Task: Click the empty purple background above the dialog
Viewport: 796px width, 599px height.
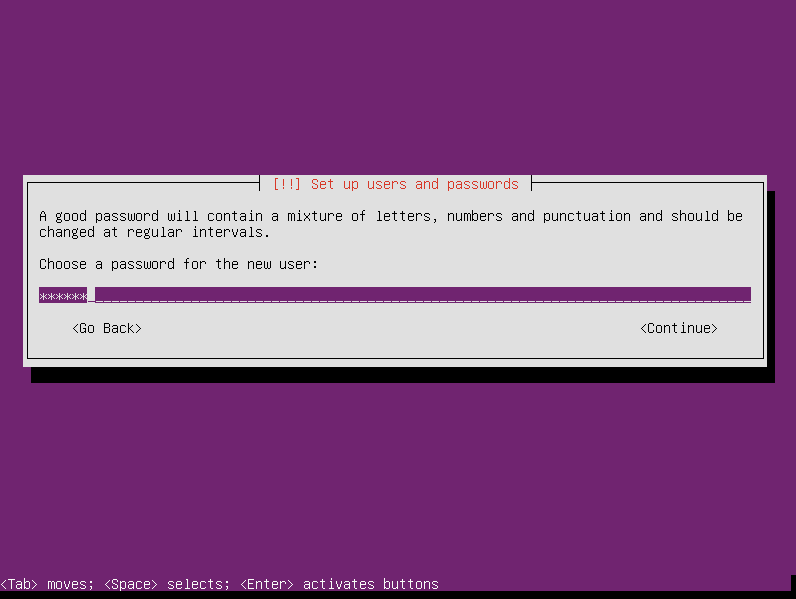Action: point(398,86)
